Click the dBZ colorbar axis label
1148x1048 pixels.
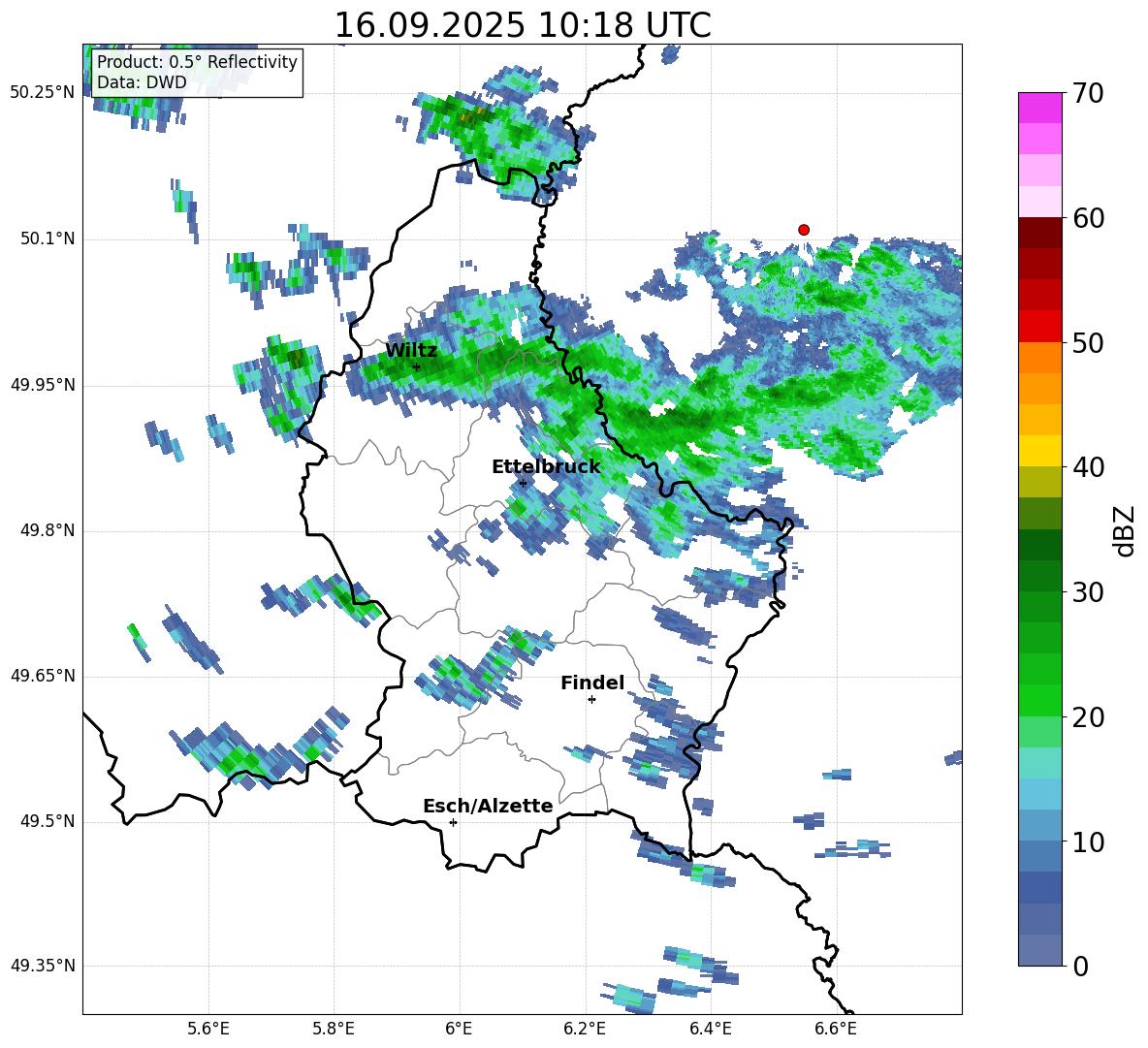tap(1125, 530)
